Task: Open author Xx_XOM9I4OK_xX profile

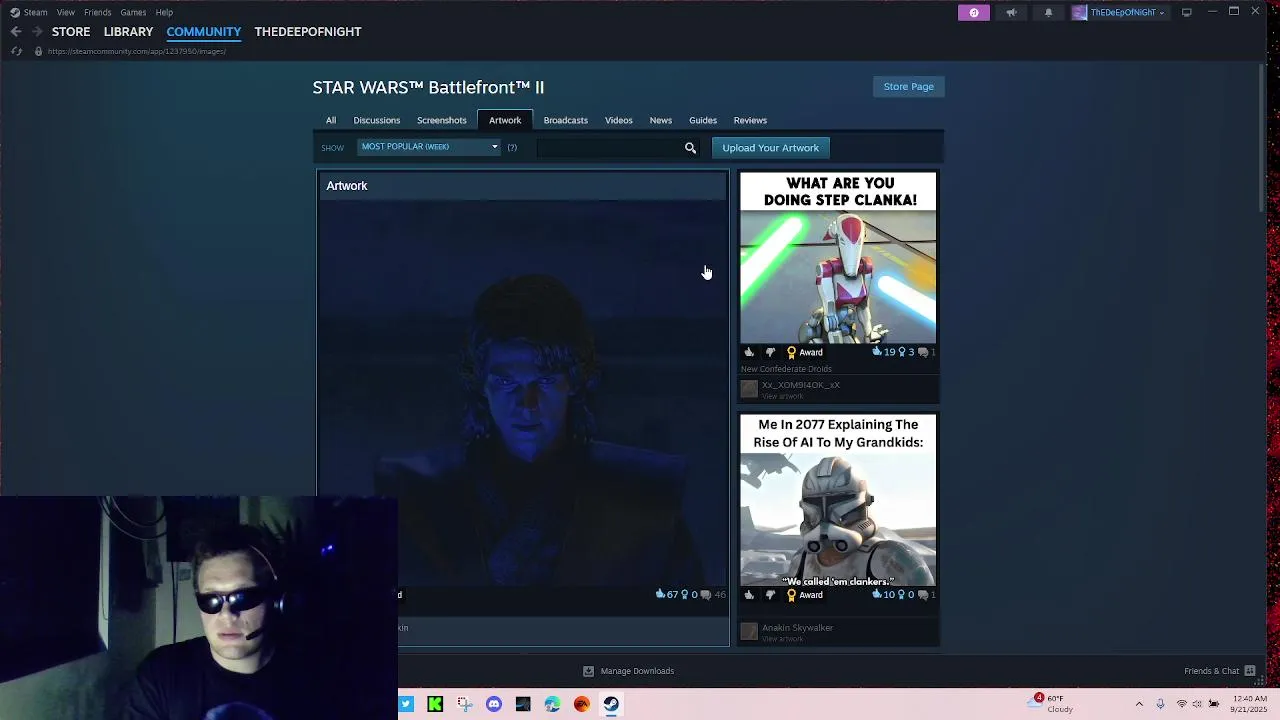Action: tap(801, 385)
